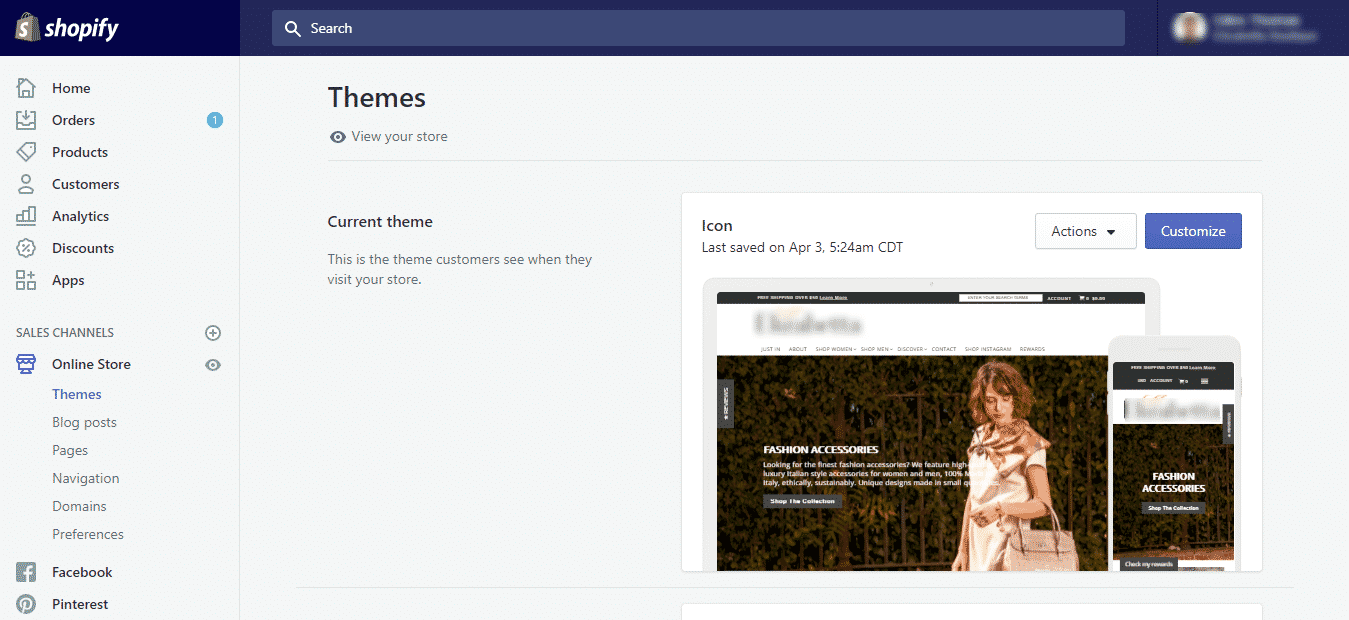Open Analytics bar chart icon
The image size is (1349, 620).
(26, 216)
